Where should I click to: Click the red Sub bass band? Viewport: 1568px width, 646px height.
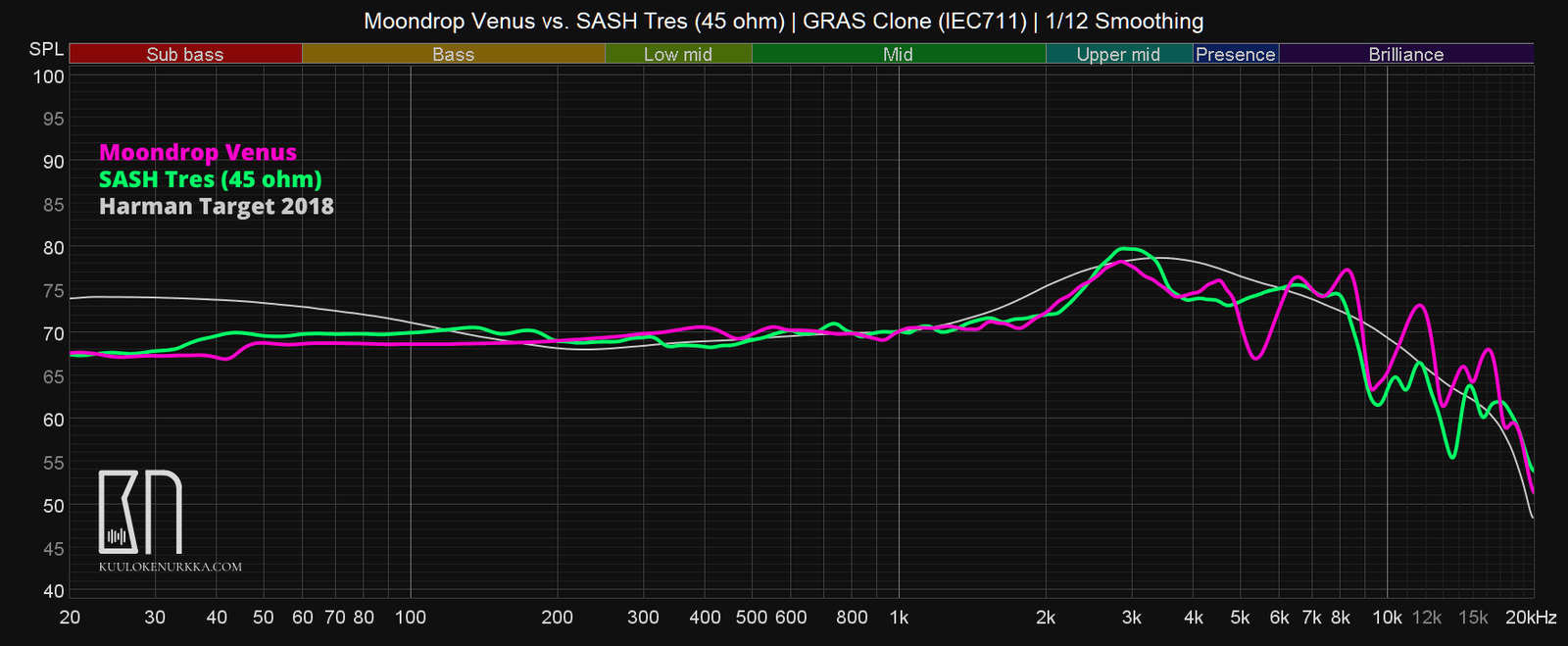pos(185,54)
